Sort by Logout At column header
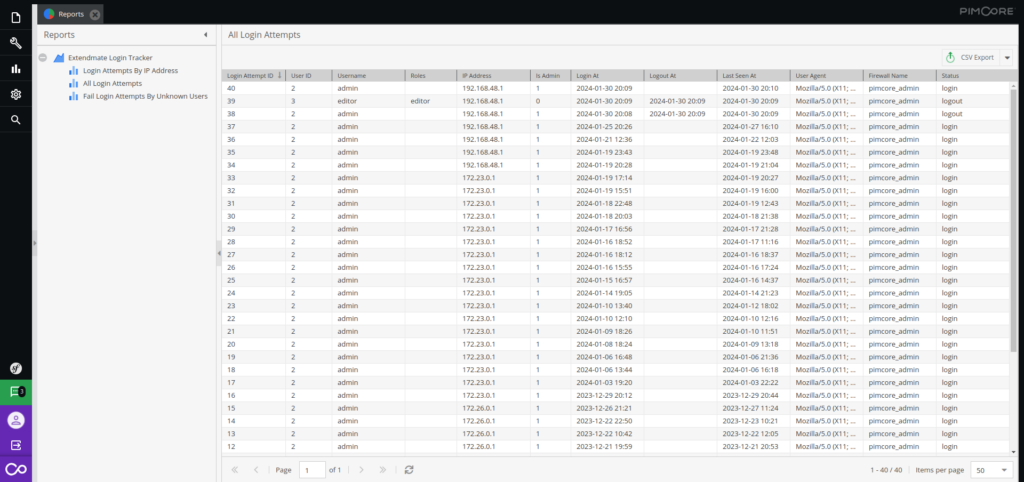The width and height of the screenshot is (1024, 482). [x=680, y=76]
